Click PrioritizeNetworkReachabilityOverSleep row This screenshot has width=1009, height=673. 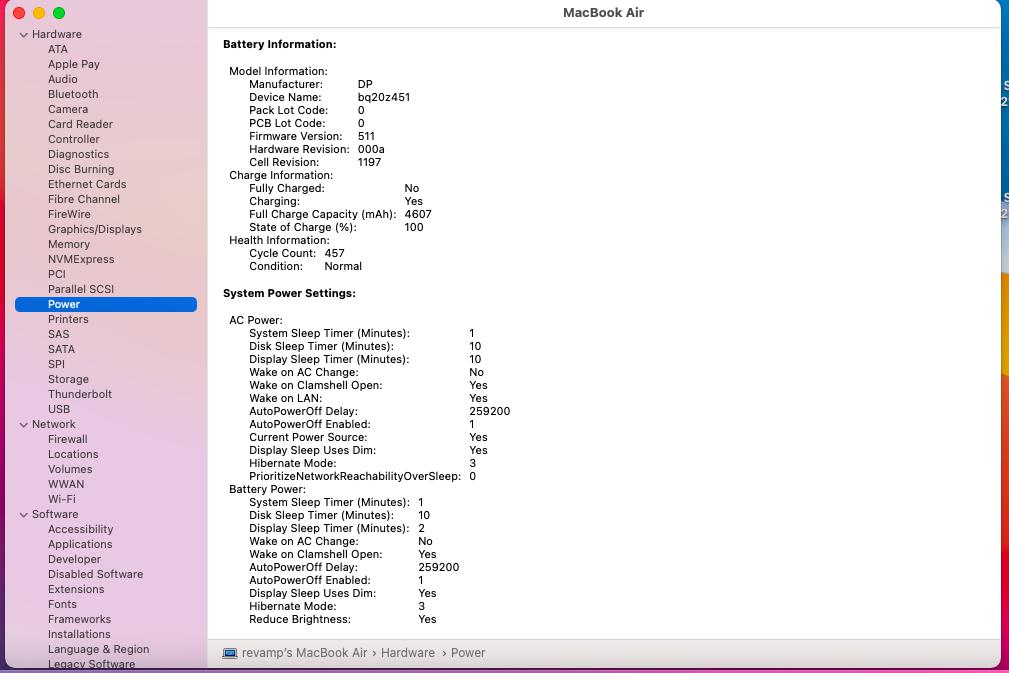tap(362, 477)
